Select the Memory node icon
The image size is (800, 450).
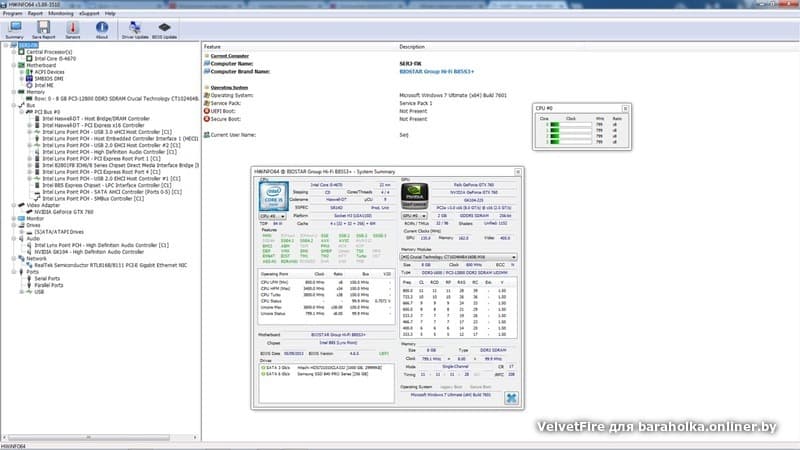click(21, 92)
